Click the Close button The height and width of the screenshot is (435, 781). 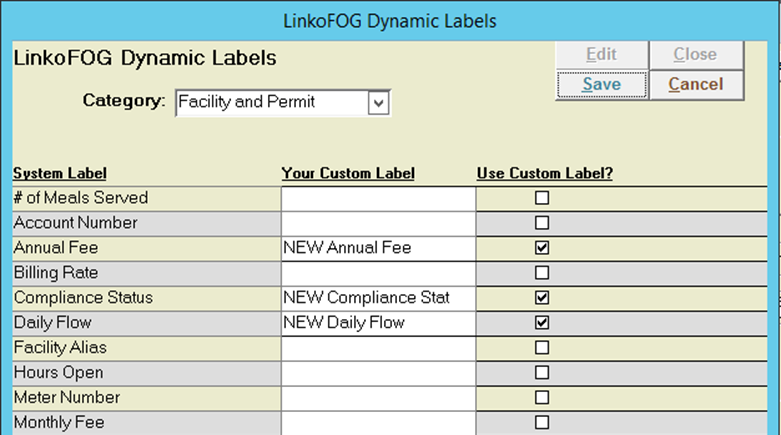[696, 54]
